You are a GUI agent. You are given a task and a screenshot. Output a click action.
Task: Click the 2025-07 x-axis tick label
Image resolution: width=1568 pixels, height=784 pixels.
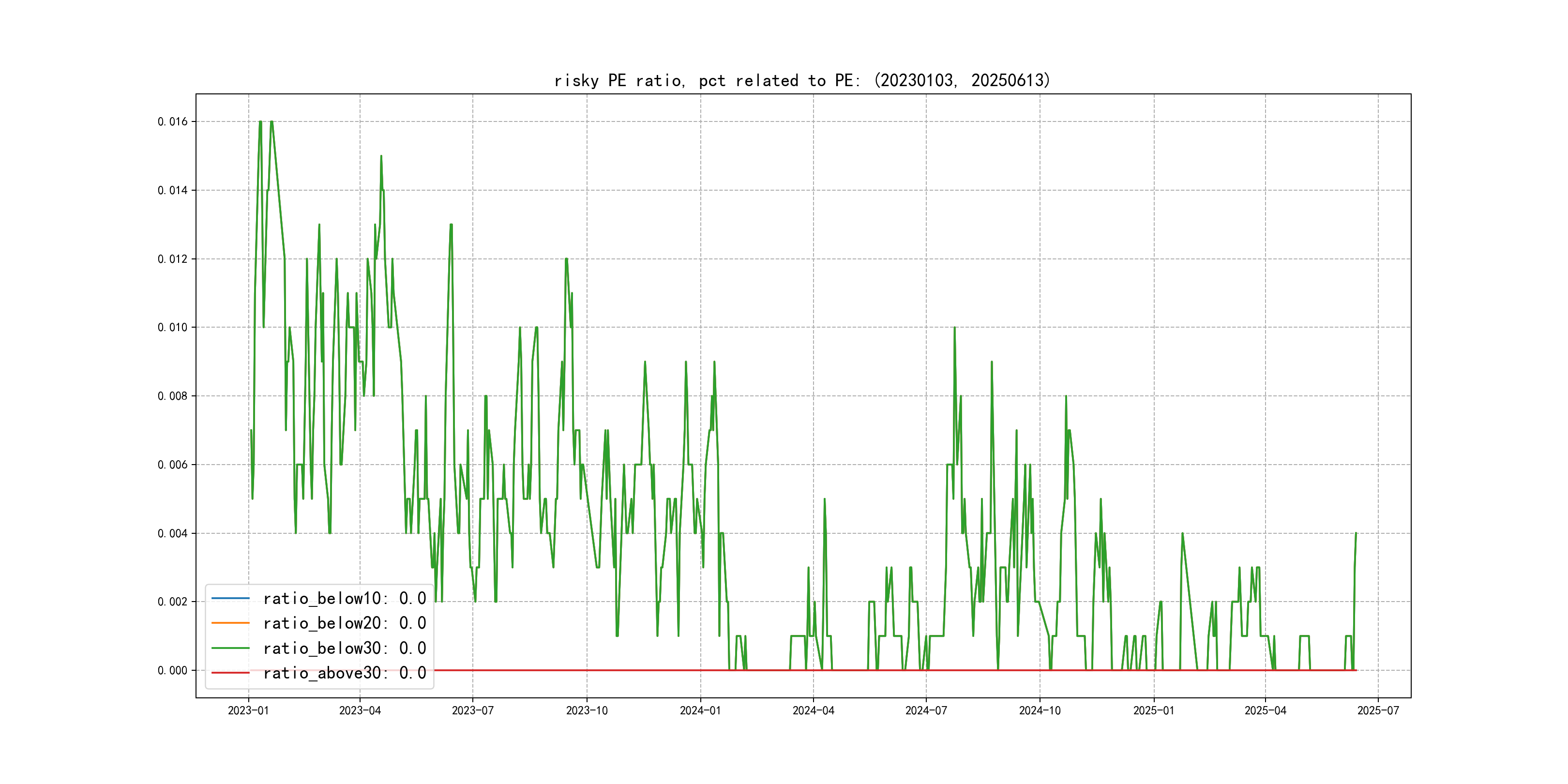pyautogui.click(x=1378, y=710)
